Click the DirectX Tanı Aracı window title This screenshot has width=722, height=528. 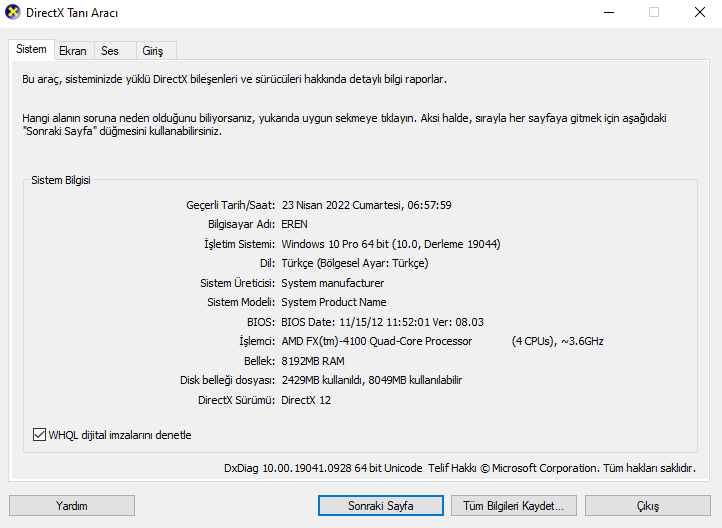pos(72,13)
